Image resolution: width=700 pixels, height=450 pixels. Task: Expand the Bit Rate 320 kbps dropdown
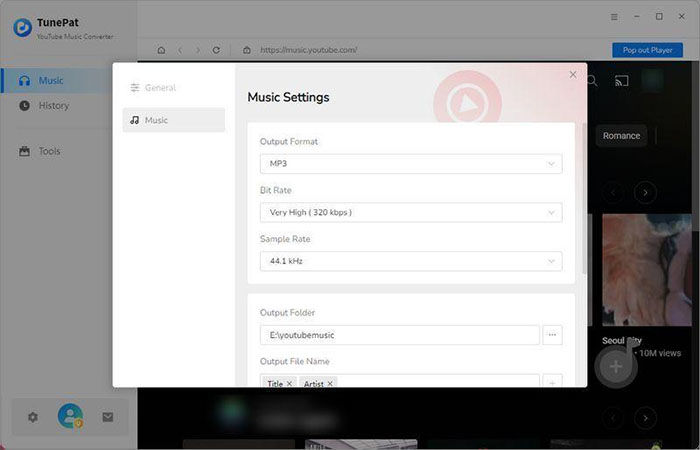(411, 212)
